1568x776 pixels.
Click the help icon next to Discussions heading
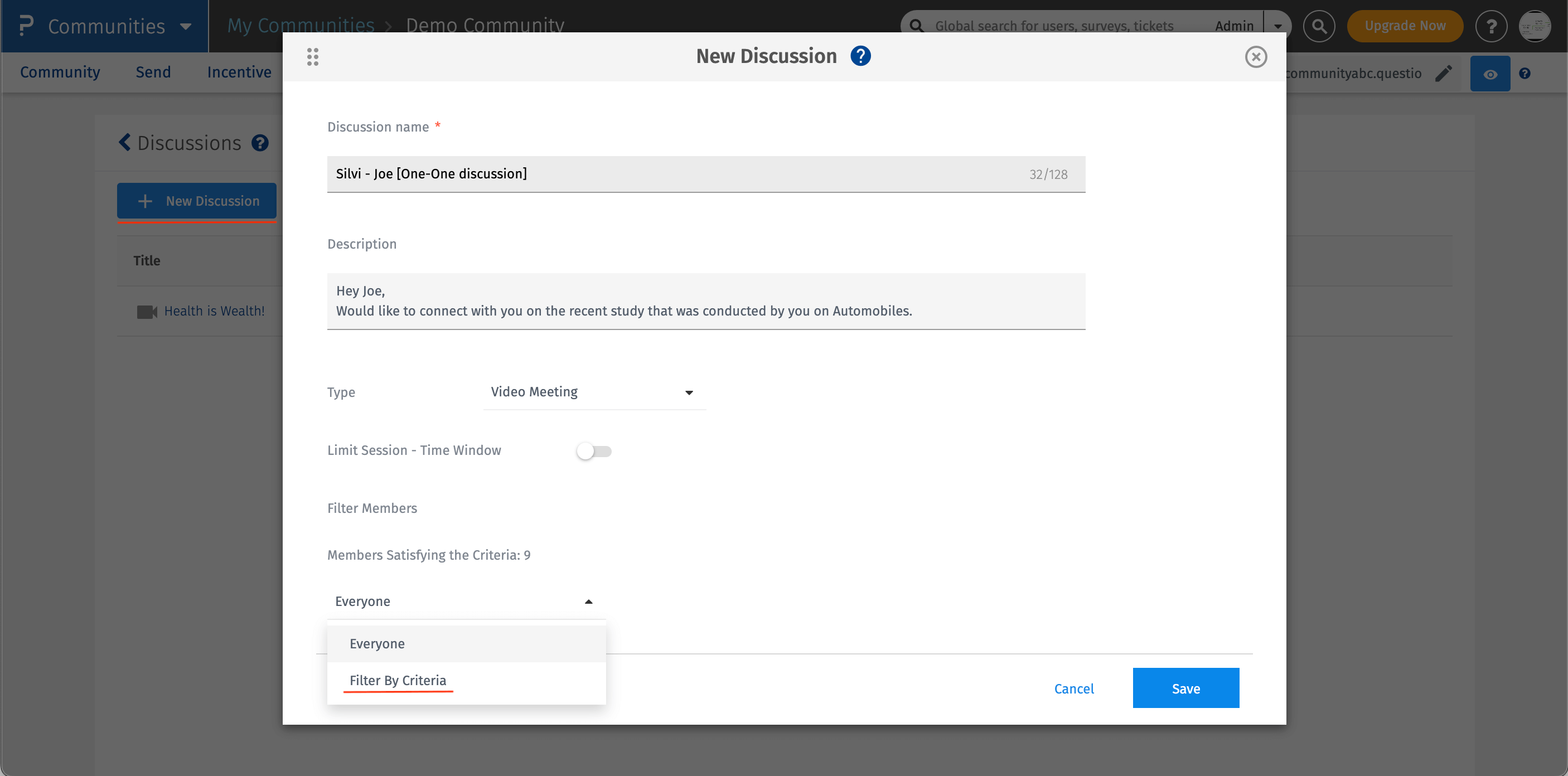coord(260,142)
